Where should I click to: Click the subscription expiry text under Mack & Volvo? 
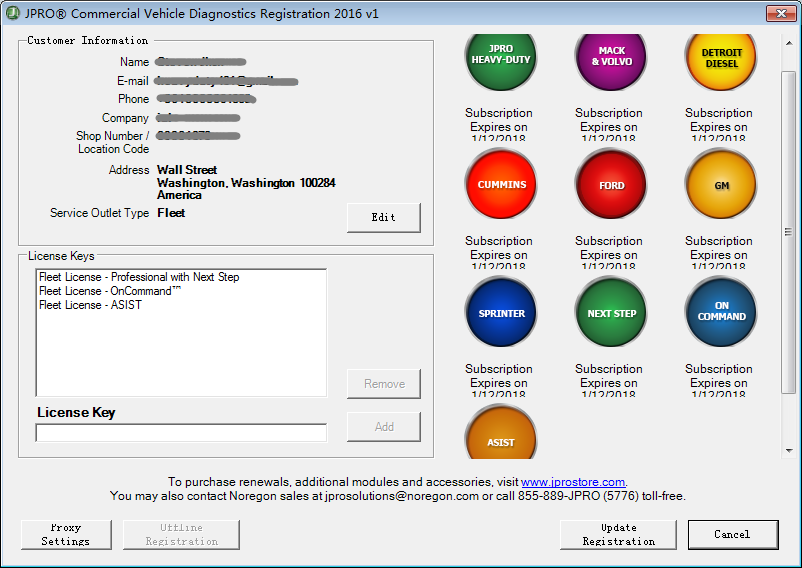[609, 125]
